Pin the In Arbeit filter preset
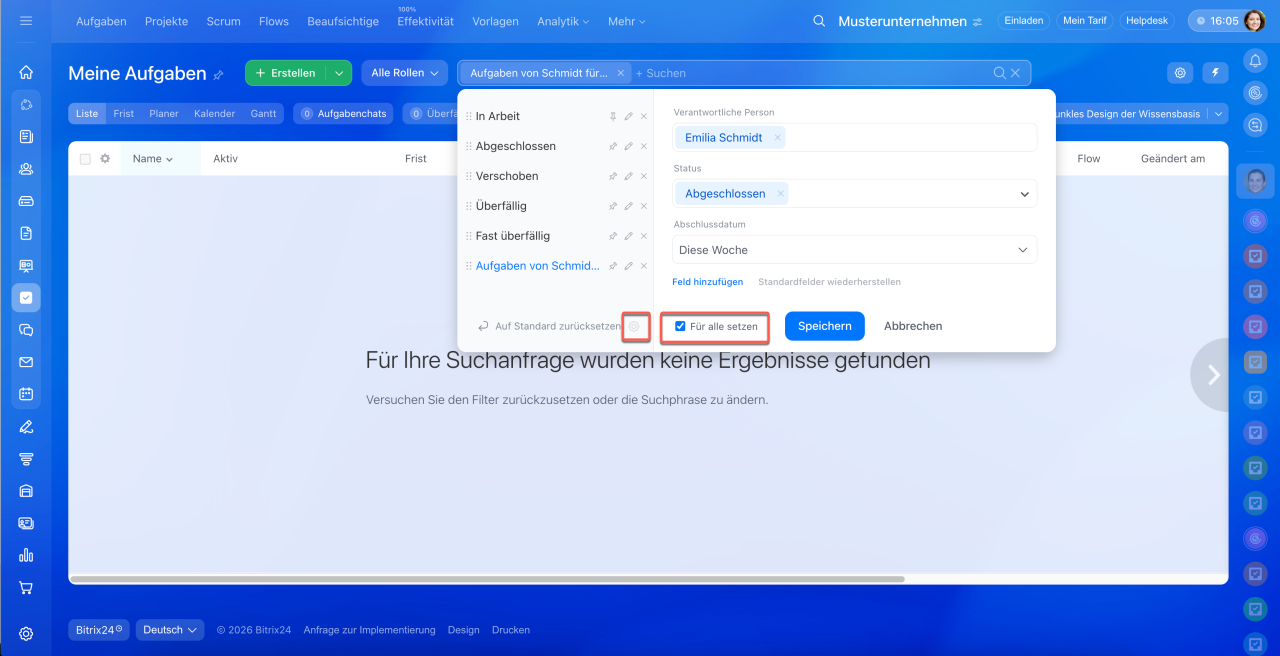Viewport: 1280px width, 656px height. click(x=613, y=116)
